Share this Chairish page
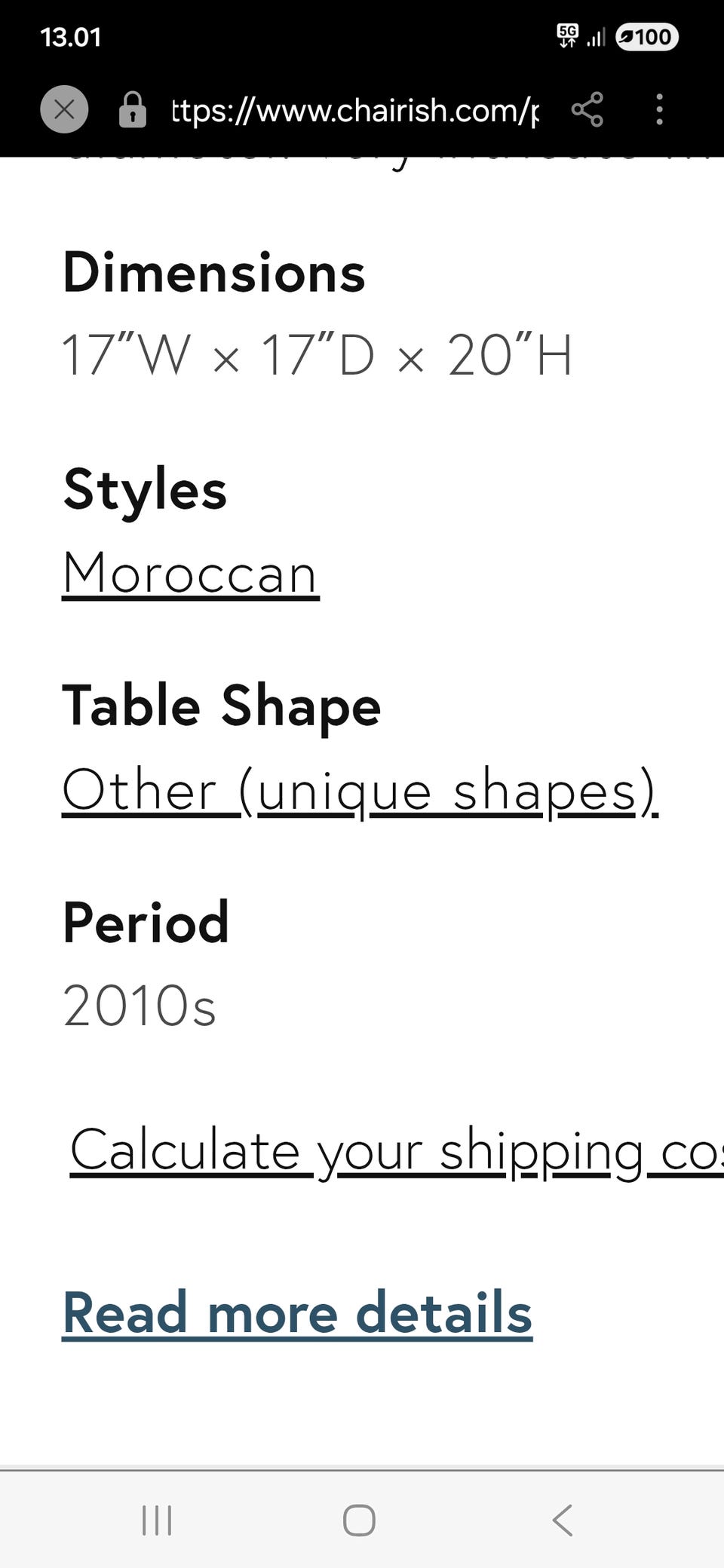This screenshot has width=724, height=1568. point(587,110)
